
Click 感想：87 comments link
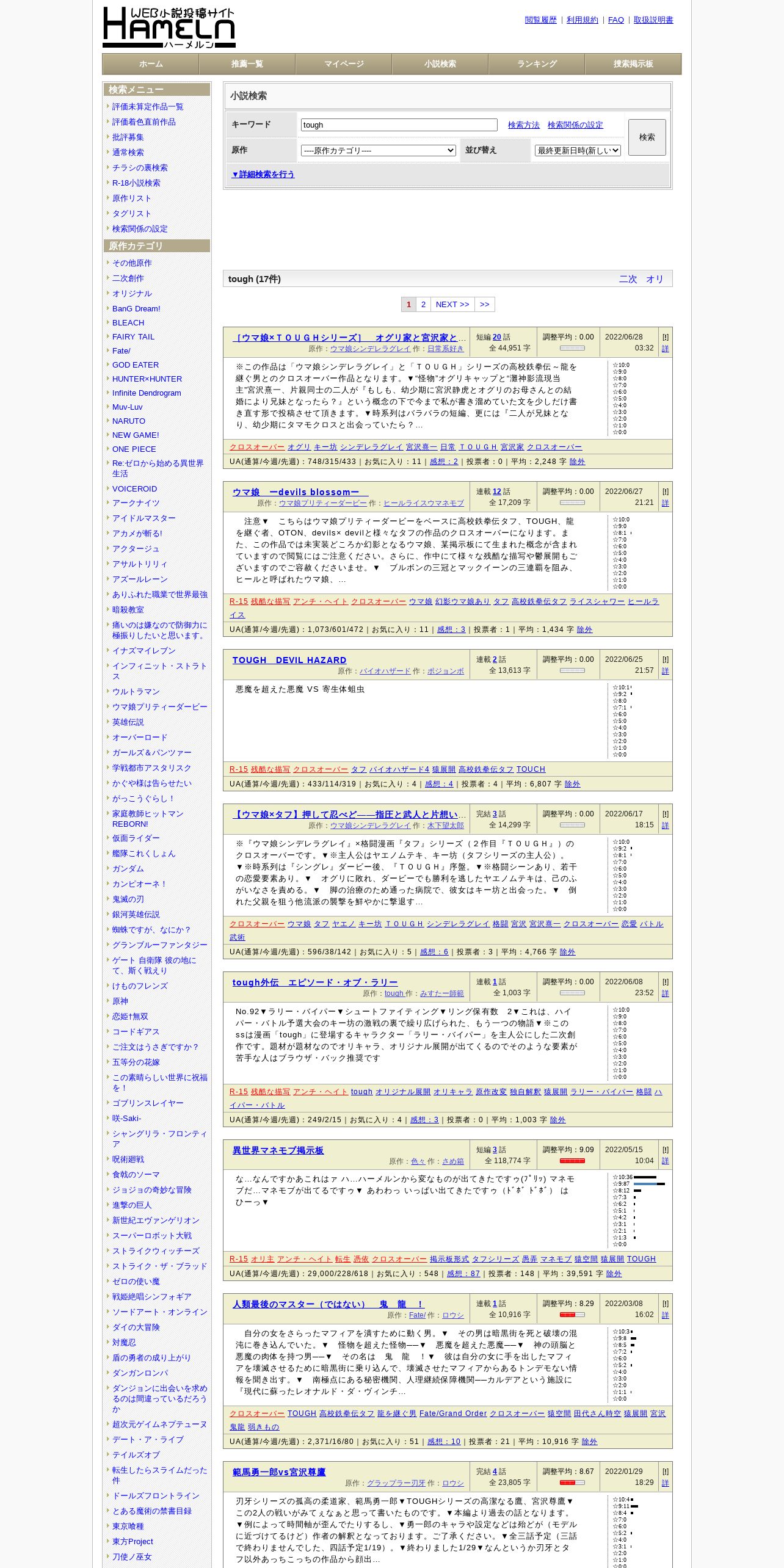(x=463, y=1274)
